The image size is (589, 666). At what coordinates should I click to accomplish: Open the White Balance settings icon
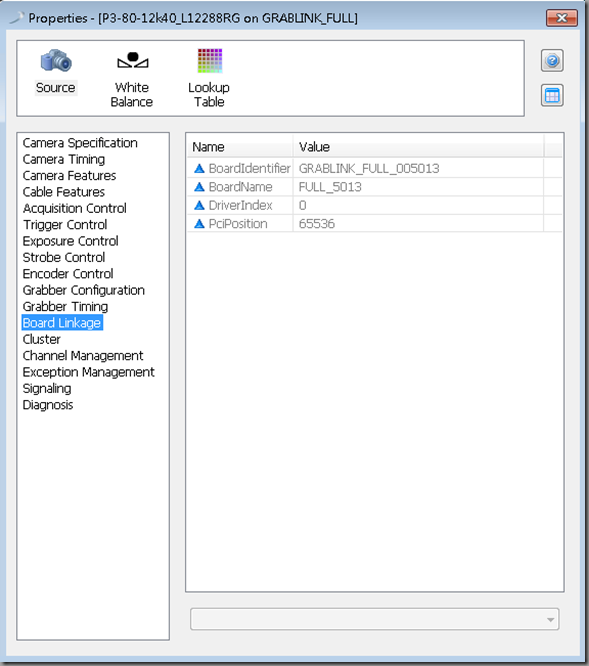coord(132,61)
